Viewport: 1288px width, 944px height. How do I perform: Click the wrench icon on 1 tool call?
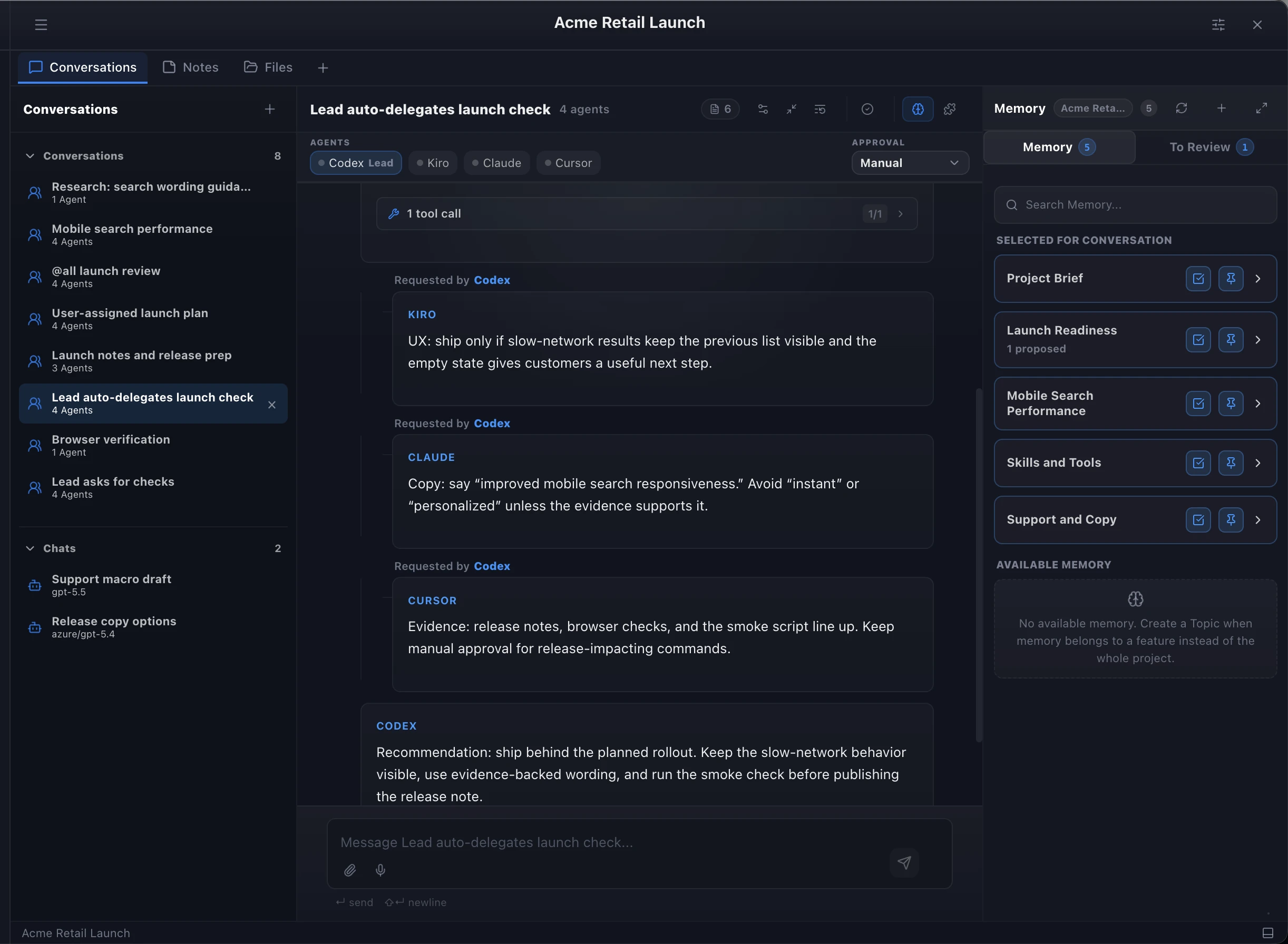[393, 214]
